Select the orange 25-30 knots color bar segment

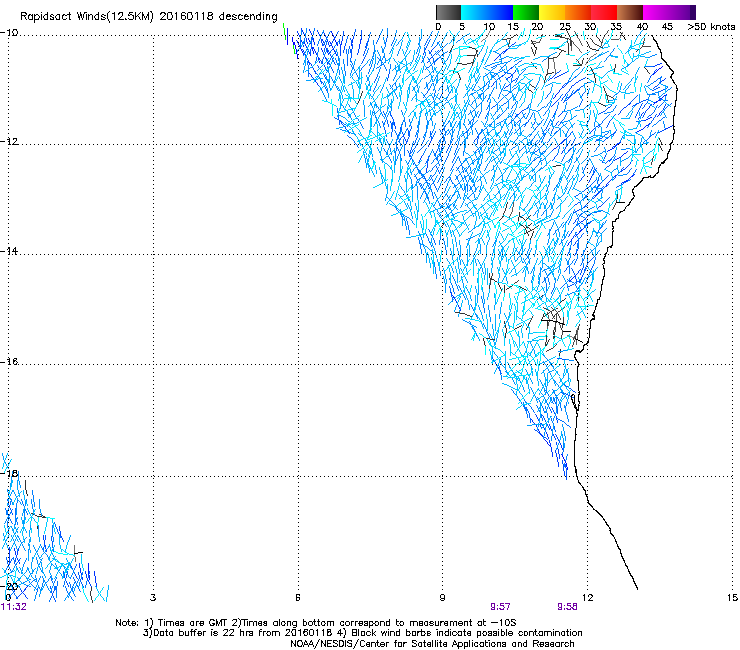pyautogui.click(x=578, y=12)
